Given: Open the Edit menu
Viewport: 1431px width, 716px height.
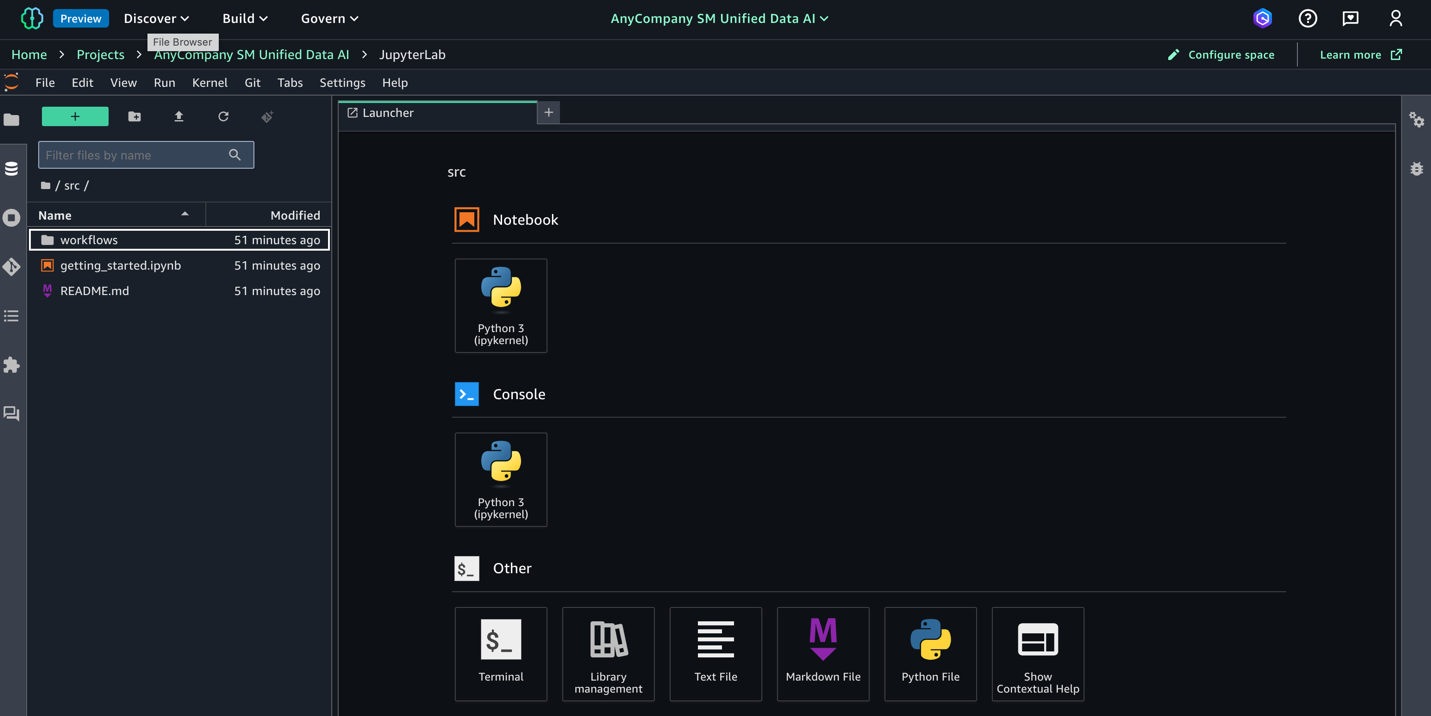Looking at the screenshot, I should point(82,83).
